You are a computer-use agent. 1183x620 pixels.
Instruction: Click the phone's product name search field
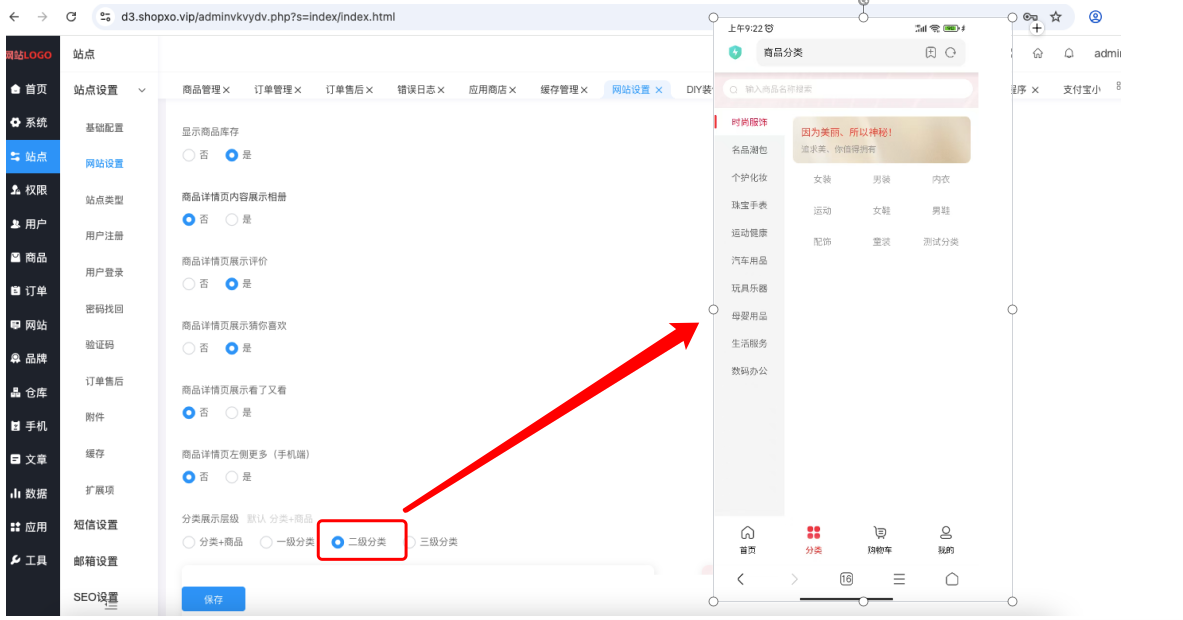point(847,90)
